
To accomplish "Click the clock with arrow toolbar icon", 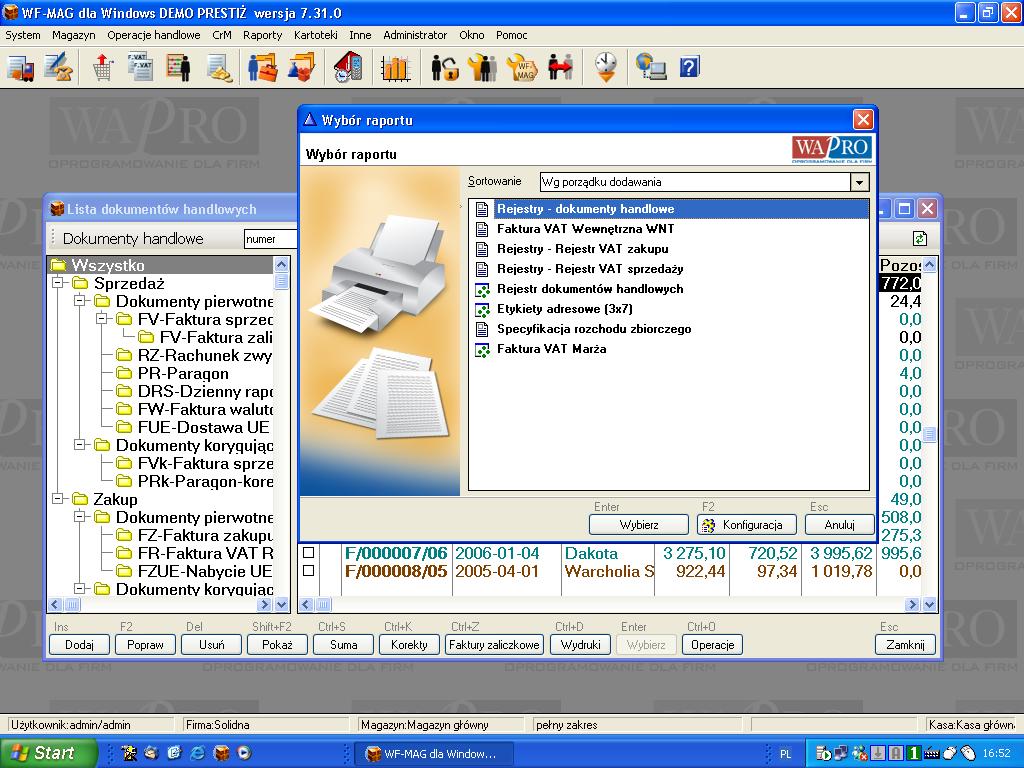I will click(605, 67).
